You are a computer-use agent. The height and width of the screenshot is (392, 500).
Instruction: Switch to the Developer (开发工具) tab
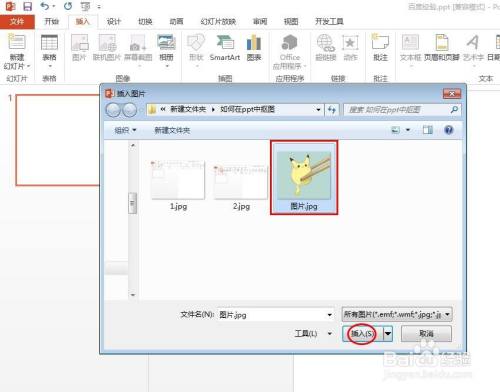point(329,22)
